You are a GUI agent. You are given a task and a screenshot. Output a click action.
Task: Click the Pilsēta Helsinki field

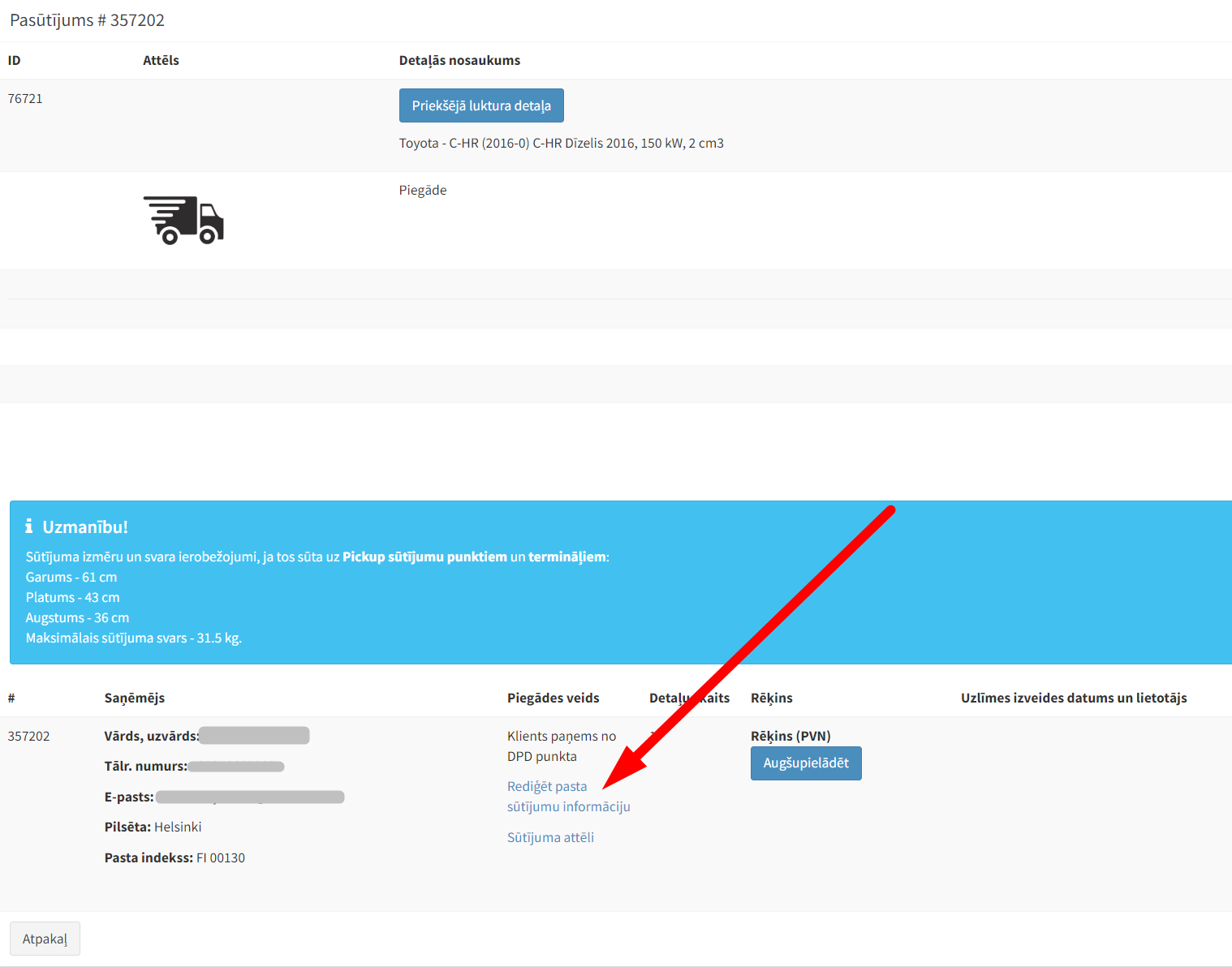(153, 827)
